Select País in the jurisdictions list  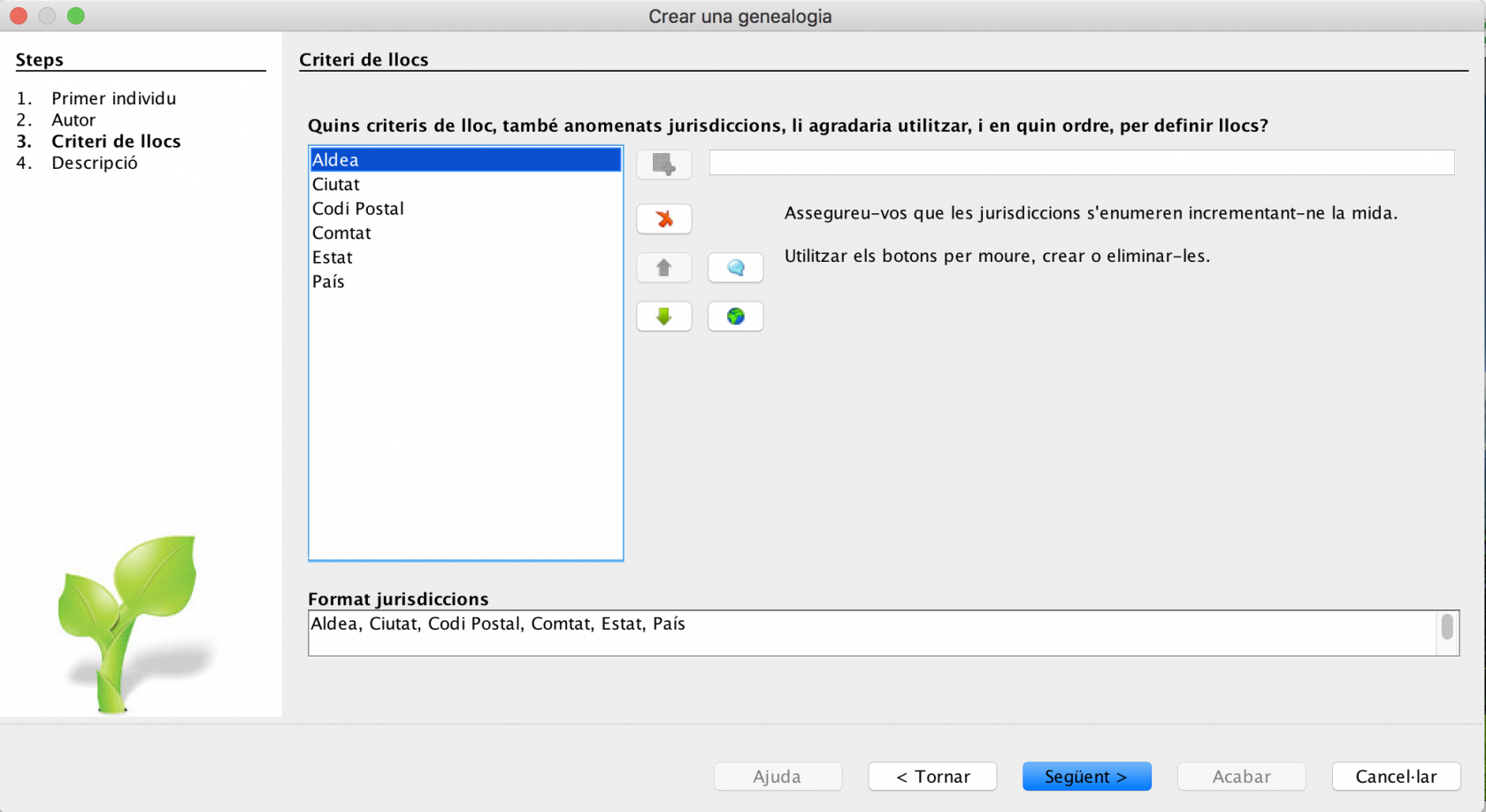[x=465, y=281]
